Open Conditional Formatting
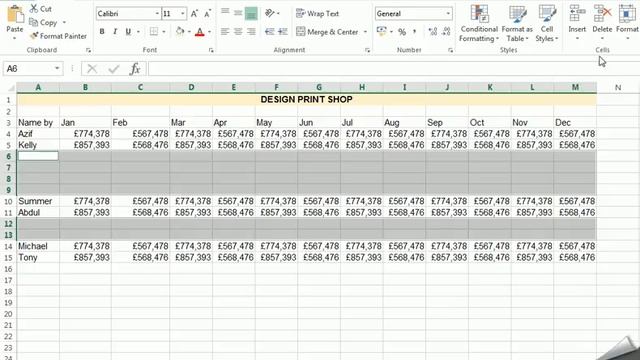The image size is (640, 360). [x=479, y=23]
